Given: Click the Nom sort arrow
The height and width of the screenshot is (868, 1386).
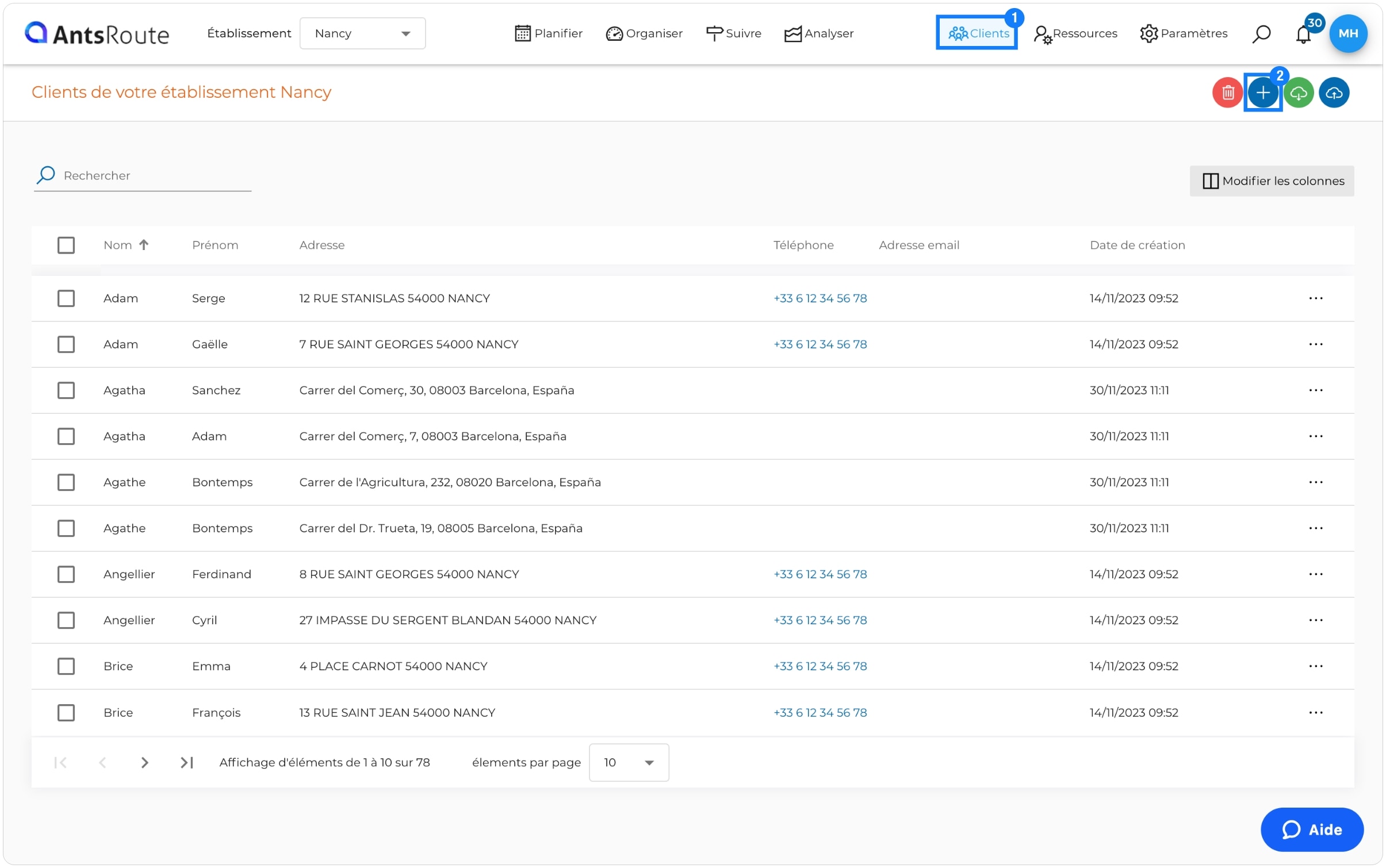Looking at the screenshot, I should click(x=144, y=245).
